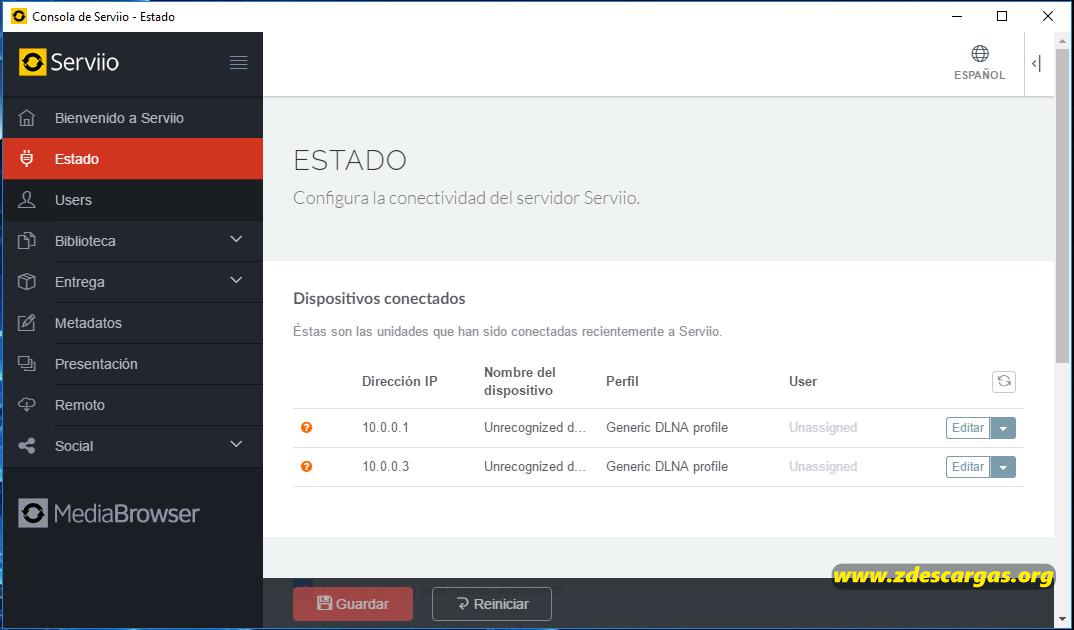Collapse the side panel with the arrow icon
The height and width of the screenshot is (630, 1074).
pos(1036,64)
